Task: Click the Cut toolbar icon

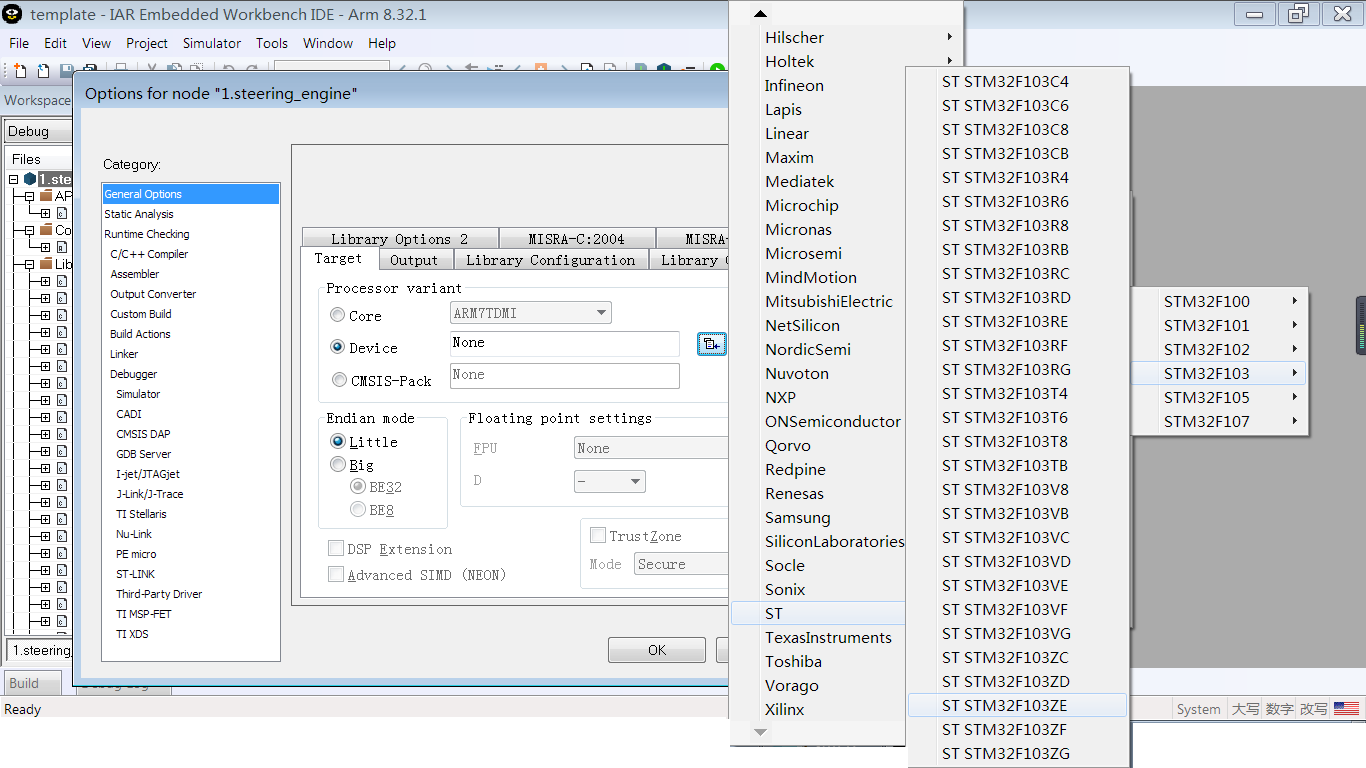Action: coord(152,70)
